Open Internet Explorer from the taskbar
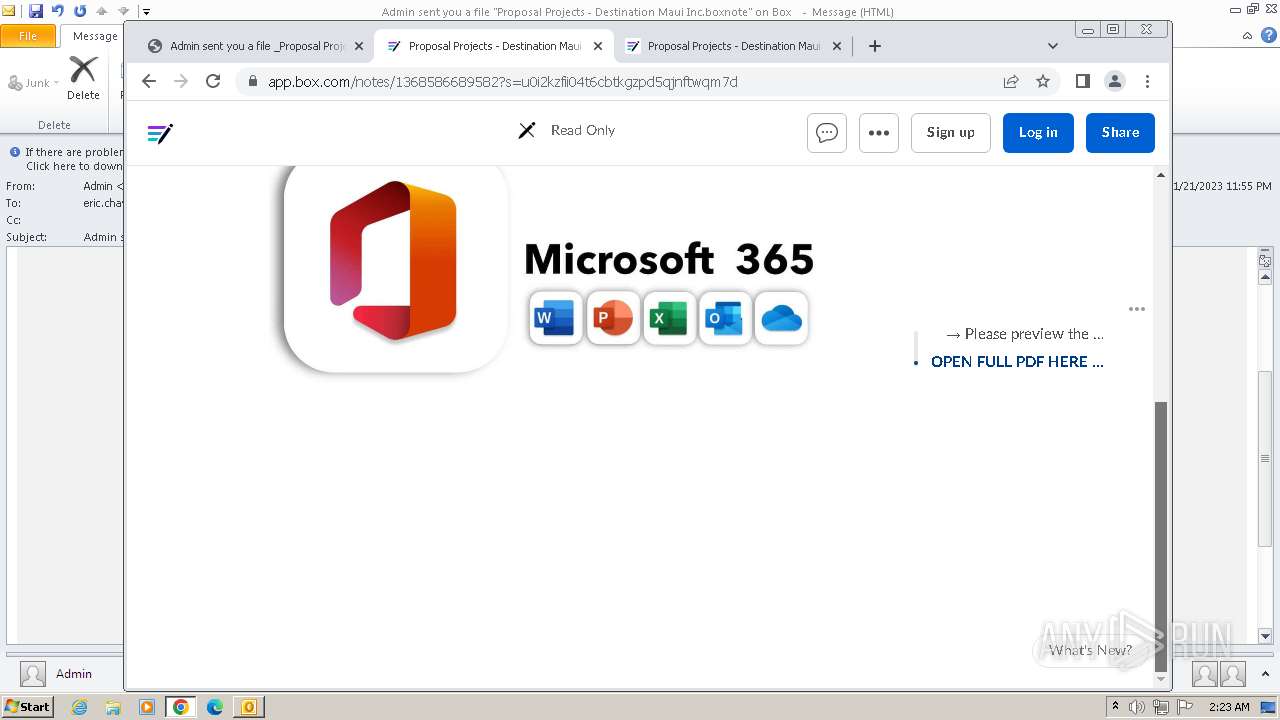The height and width of the screenshot is (720, 1280). [x=80, y=707]
